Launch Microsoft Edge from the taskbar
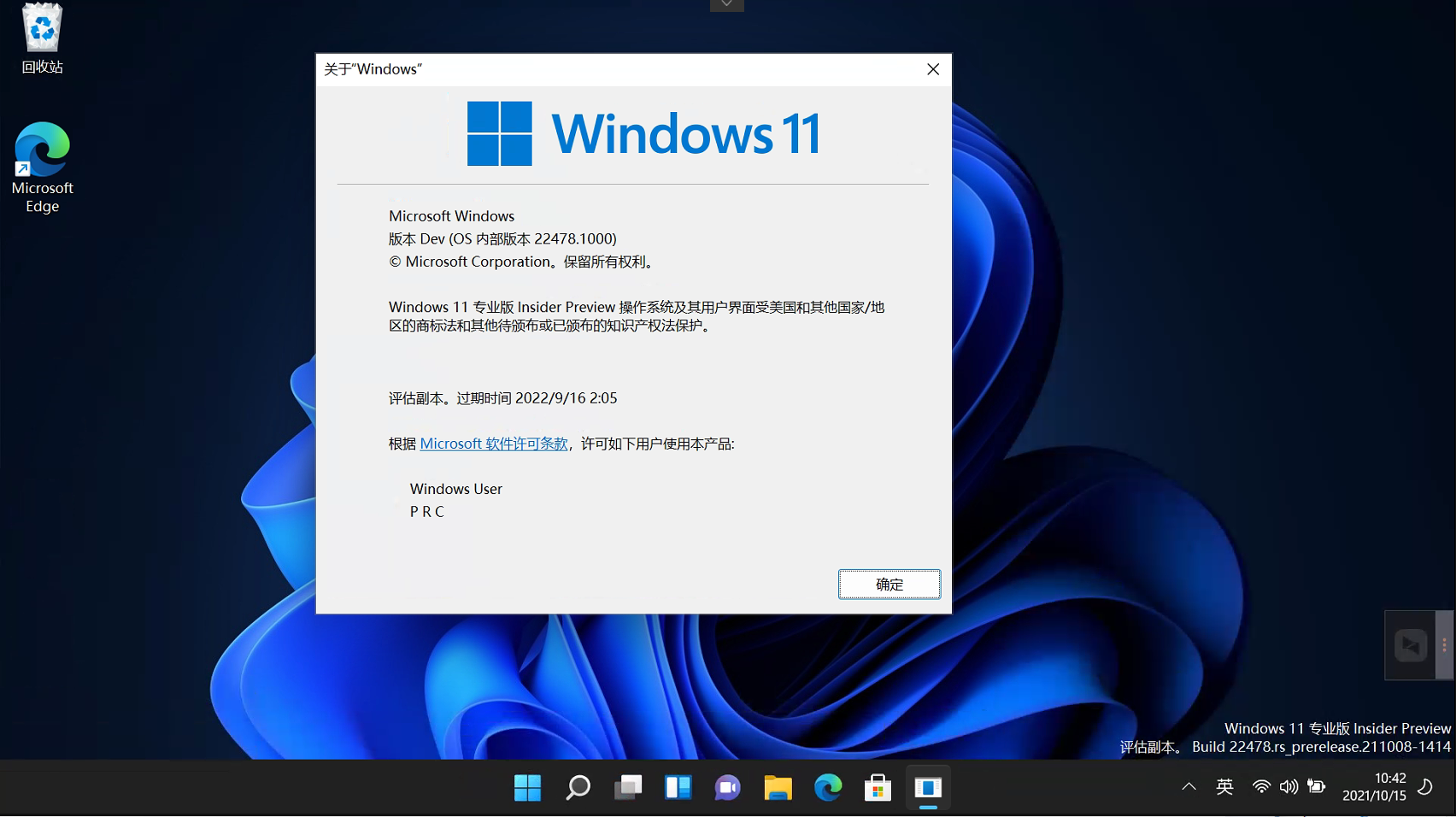 tap(827, 787)
